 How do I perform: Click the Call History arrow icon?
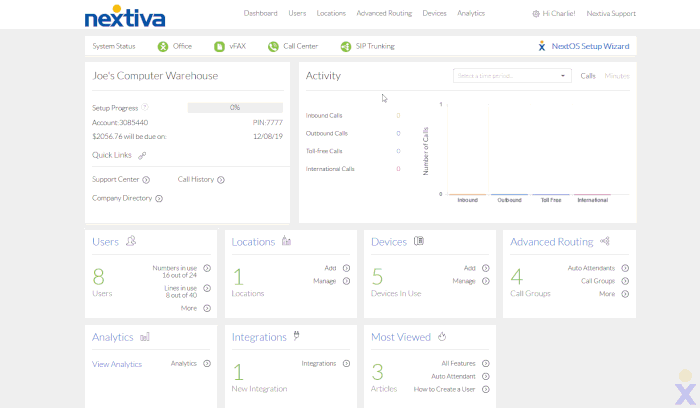(x=221, y=180)
